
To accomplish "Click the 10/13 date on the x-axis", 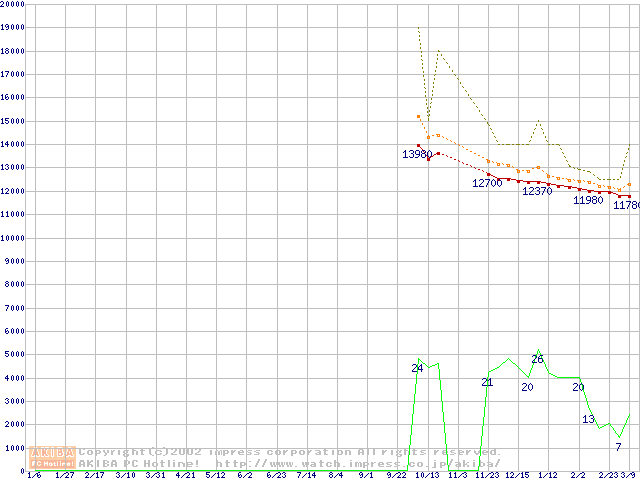I will [x=427, y=475].
